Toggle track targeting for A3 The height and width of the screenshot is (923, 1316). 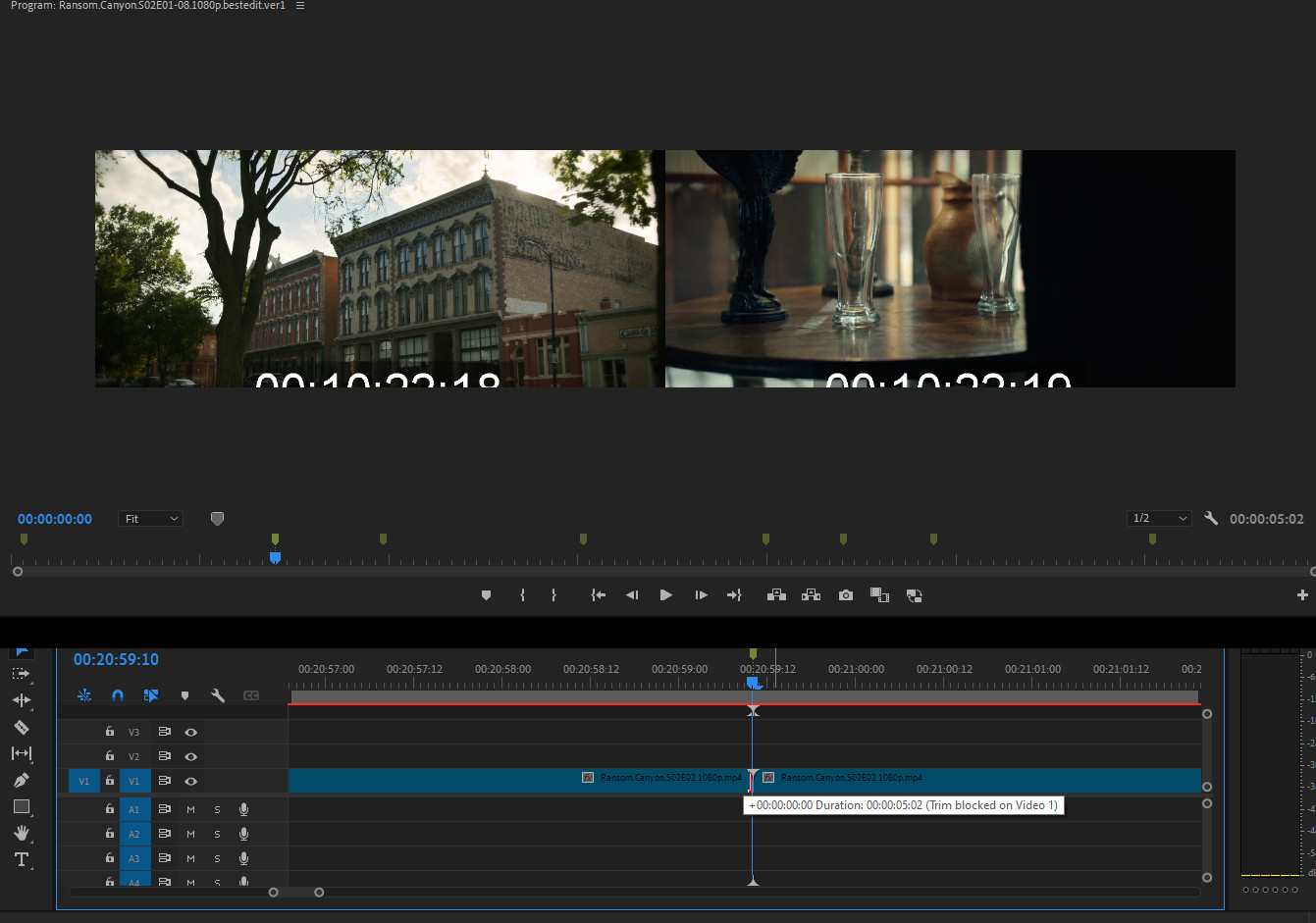tap(134, 858)
